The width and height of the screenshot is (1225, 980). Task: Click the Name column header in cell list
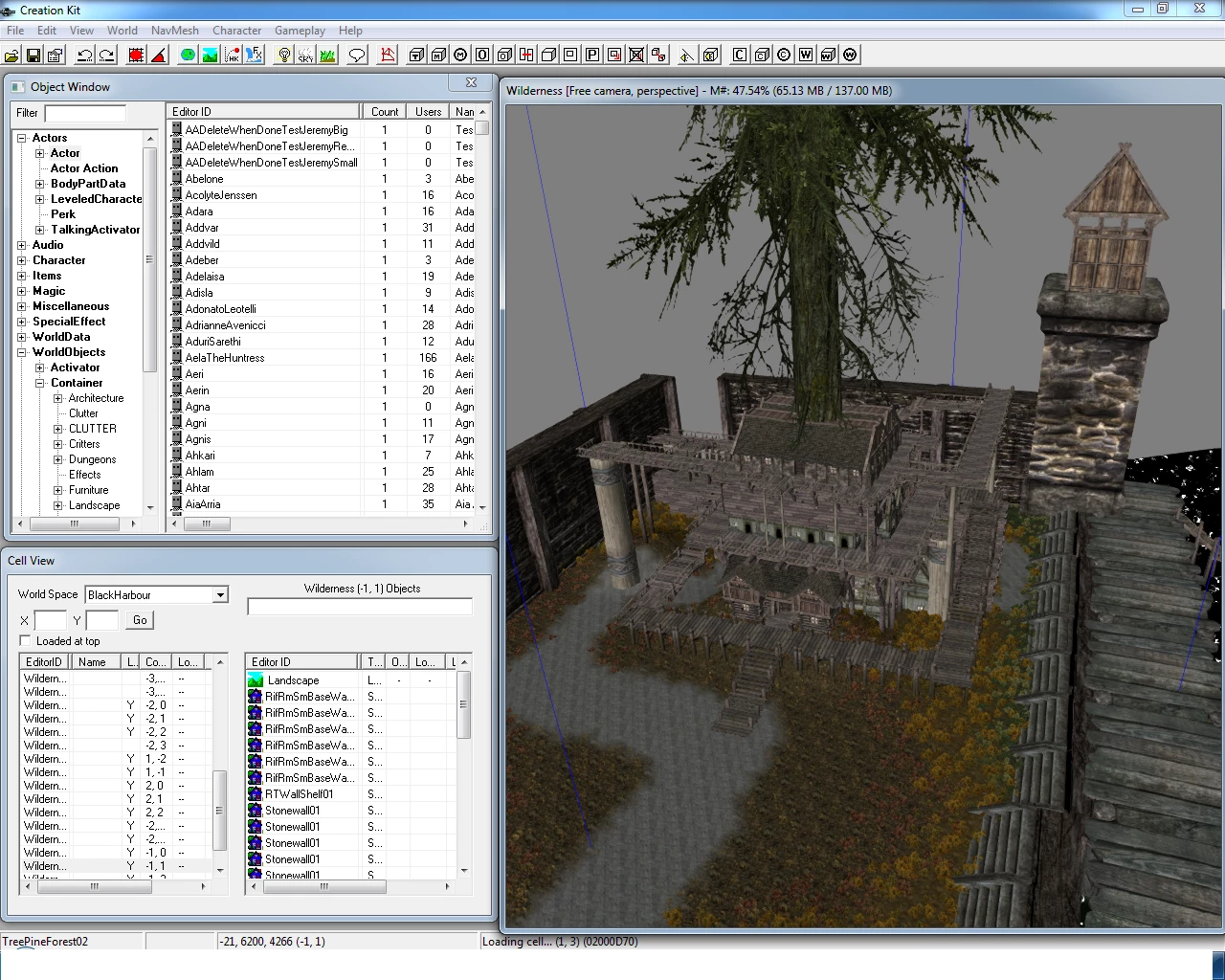point(97,662)
